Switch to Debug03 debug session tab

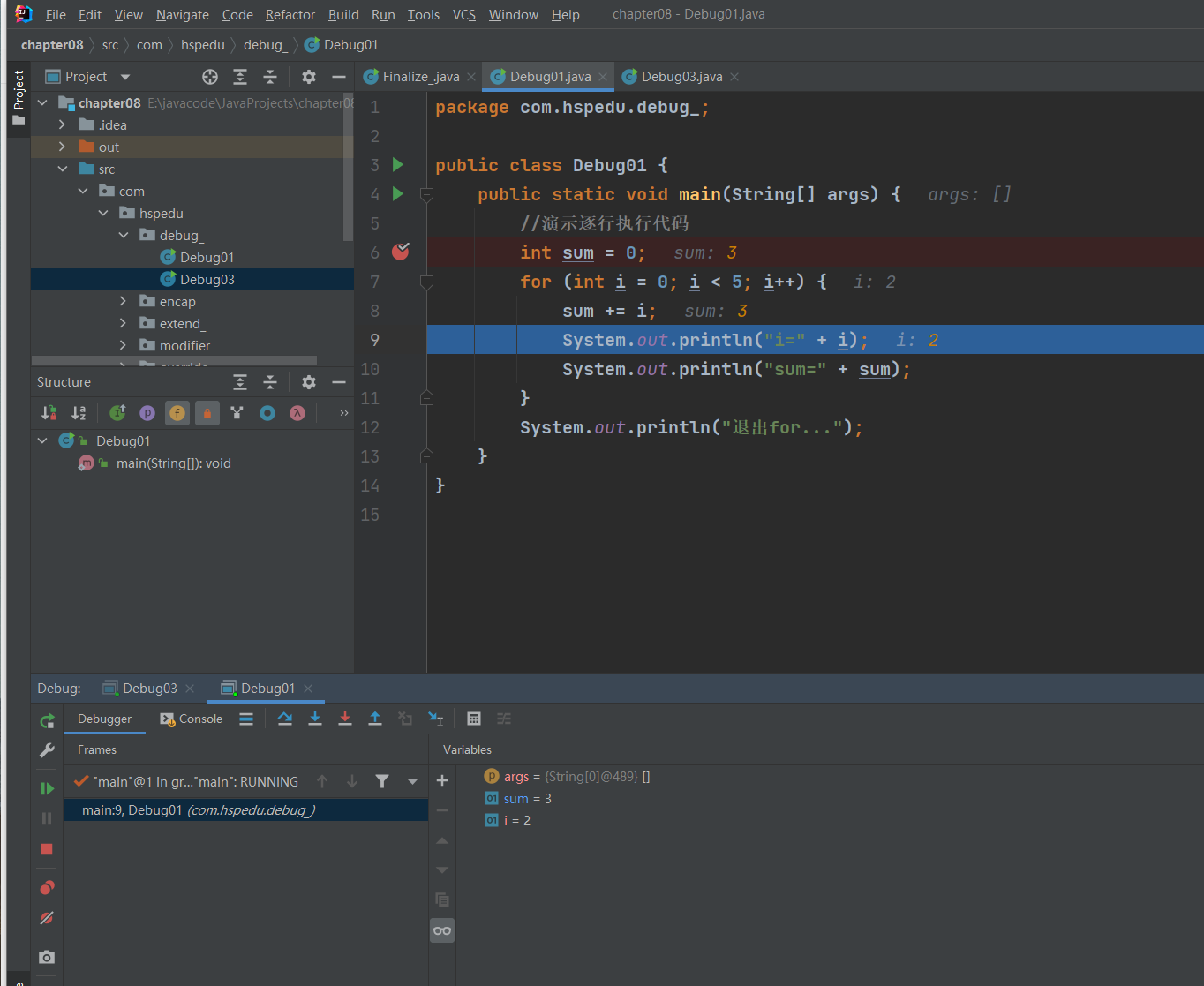click(149, 688)
